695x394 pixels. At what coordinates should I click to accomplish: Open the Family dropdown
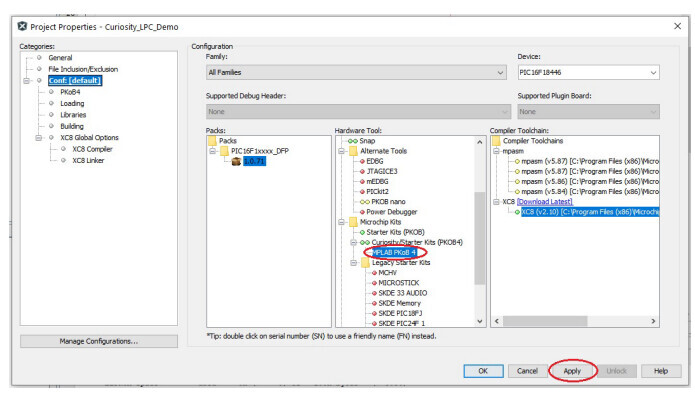[x=356, y=72]
